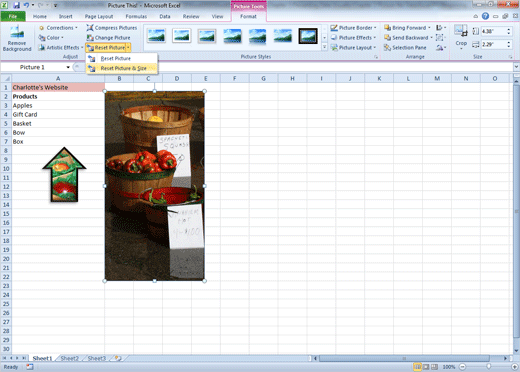Image resolution: width=520 pixels, height=372 pixels.
Task: Open the Insert ribbon tab
Action: 65,16
